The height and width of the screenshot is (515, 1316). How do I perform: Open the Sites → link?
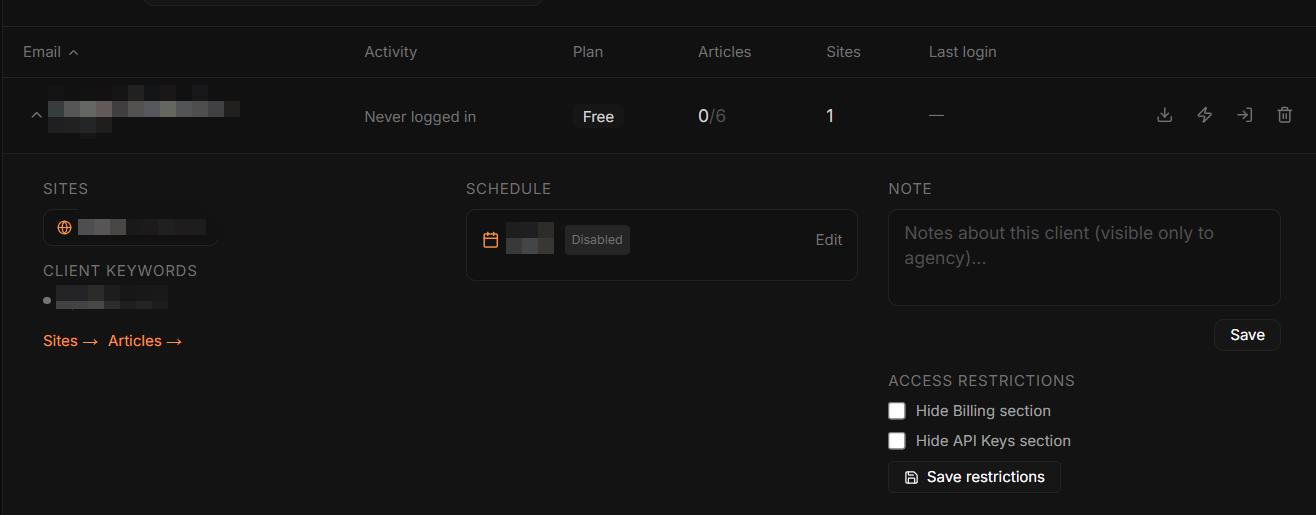[71, 341]
